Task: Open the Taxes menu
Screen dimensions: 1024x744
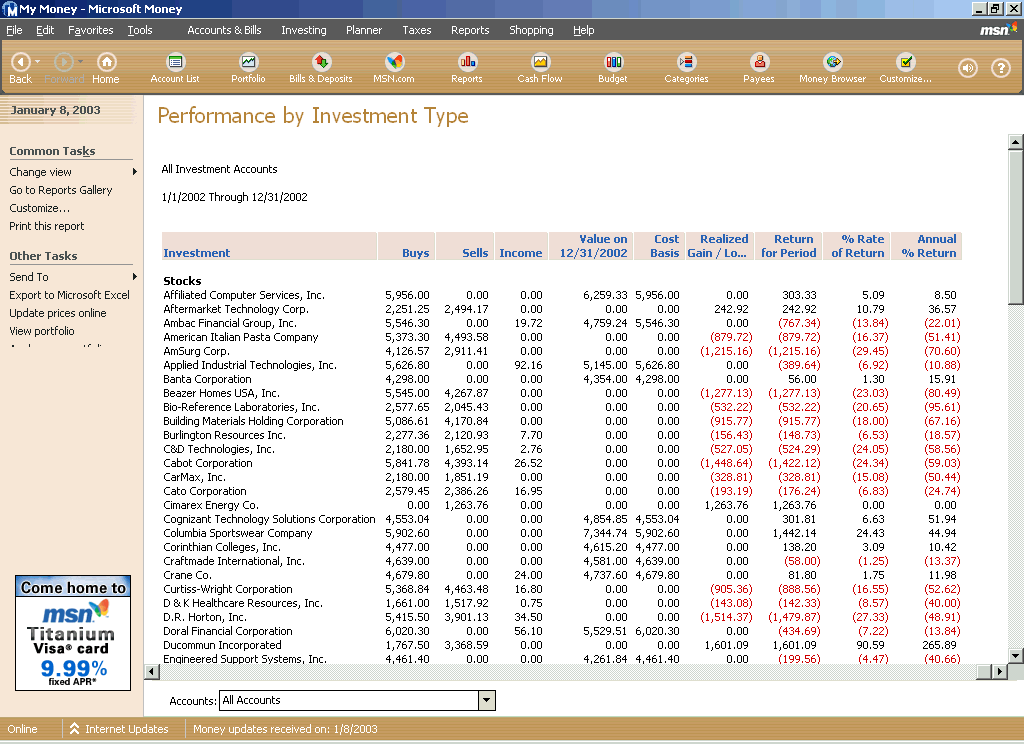Action: click(x=416, y=30)
